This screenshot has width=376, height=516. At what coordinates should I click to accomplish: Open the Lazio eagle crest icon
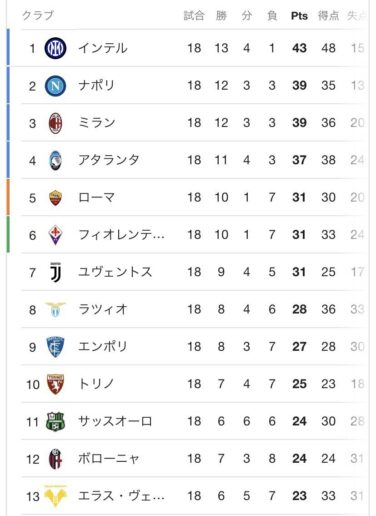(55, 310)
